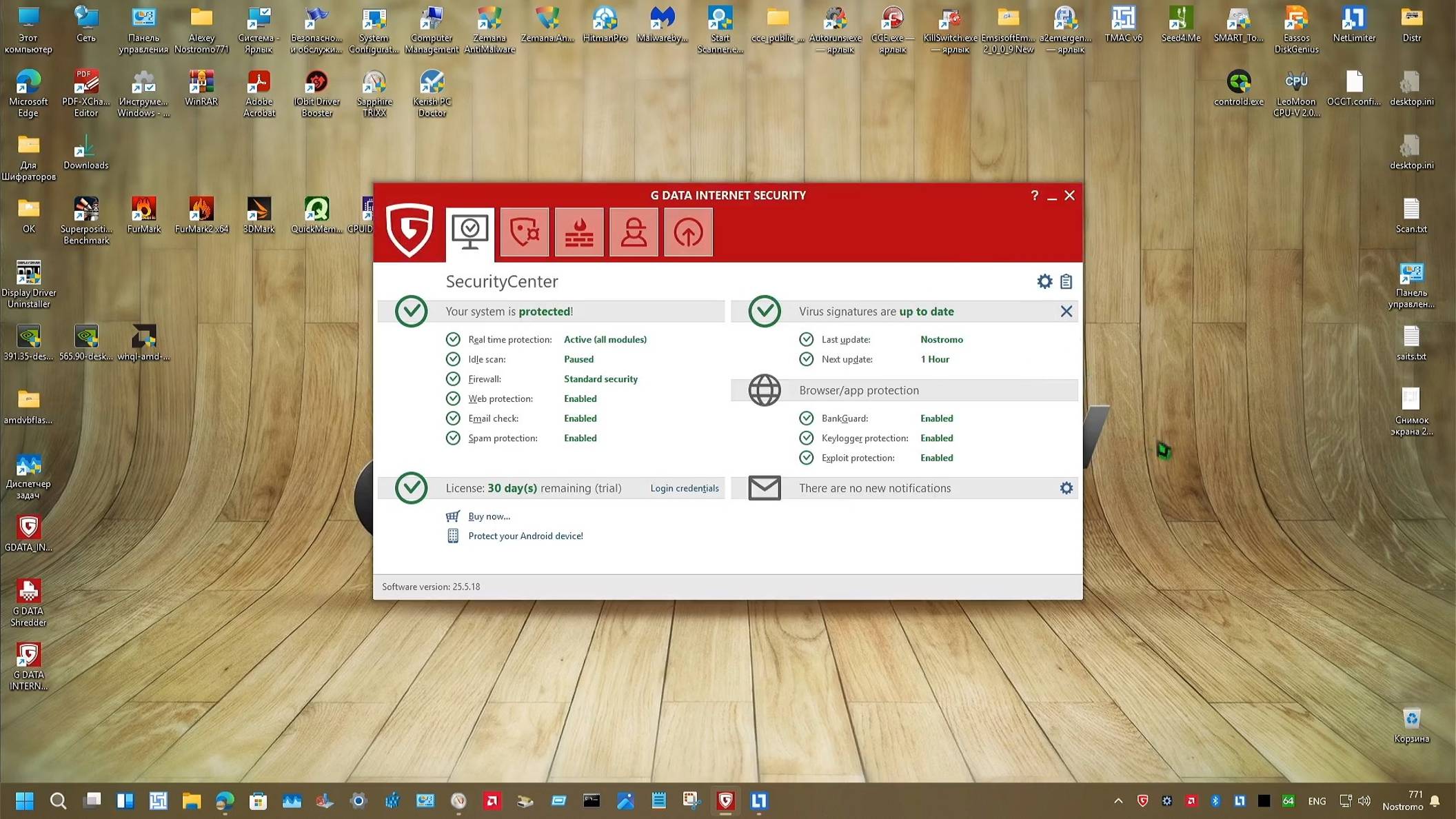Click the envelope notifications icon
This screenshot has width=1456, height=819.
765,488
